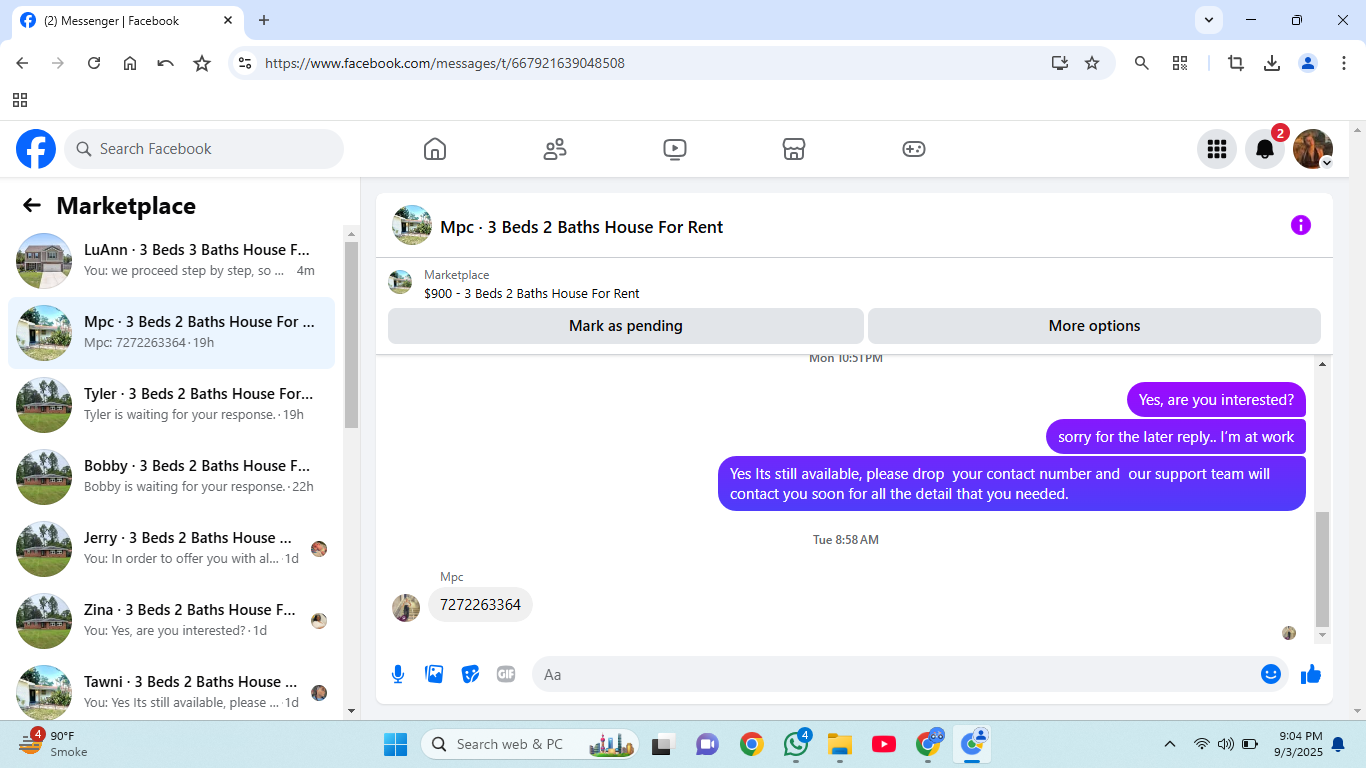Open the crop screenshot toolbar icon
This screenshot has height=768, width=1366.
tap(1236, 63)
